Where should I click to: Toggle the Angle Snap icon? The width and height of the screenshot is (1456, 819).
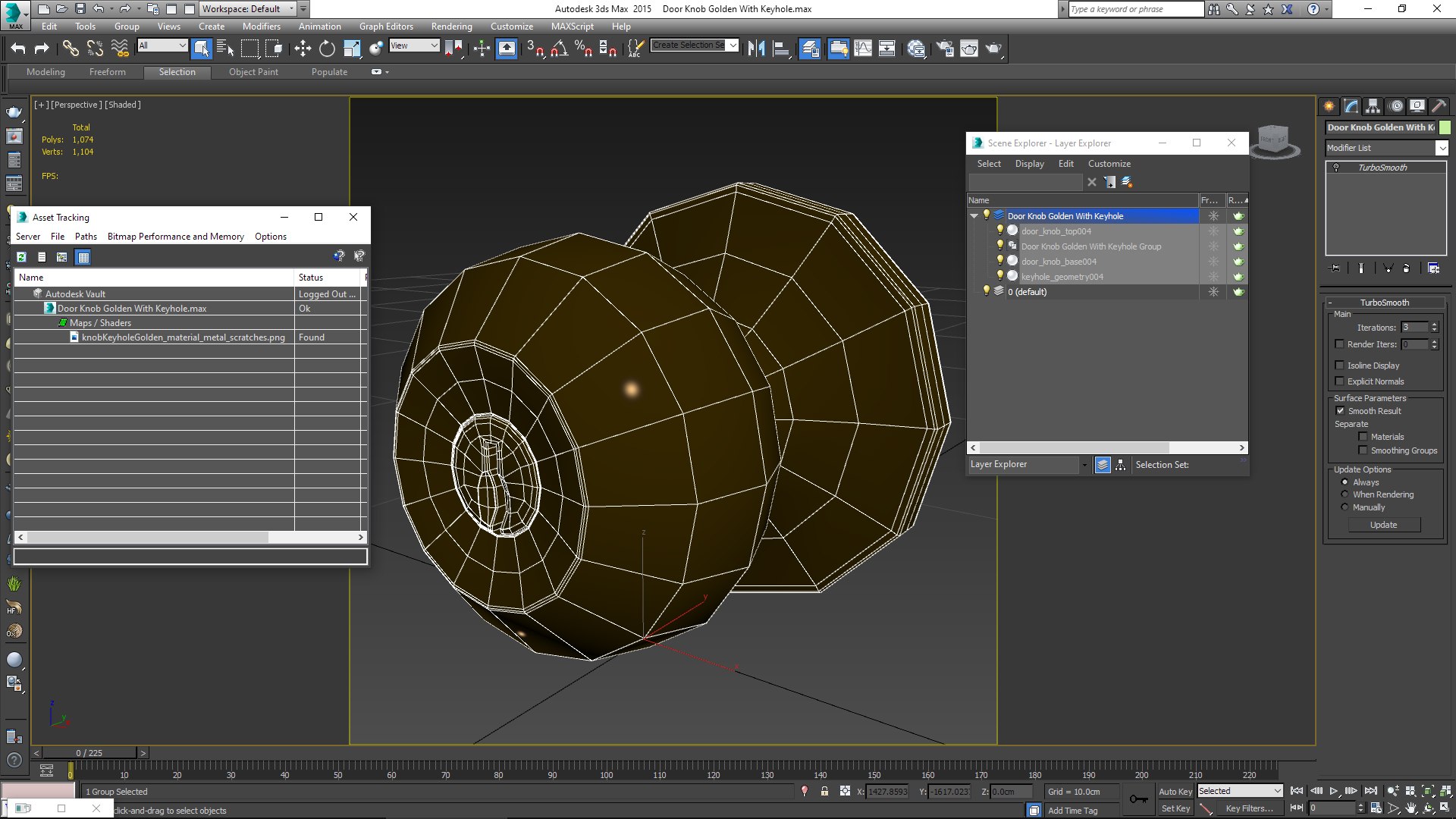click(560, 49)
